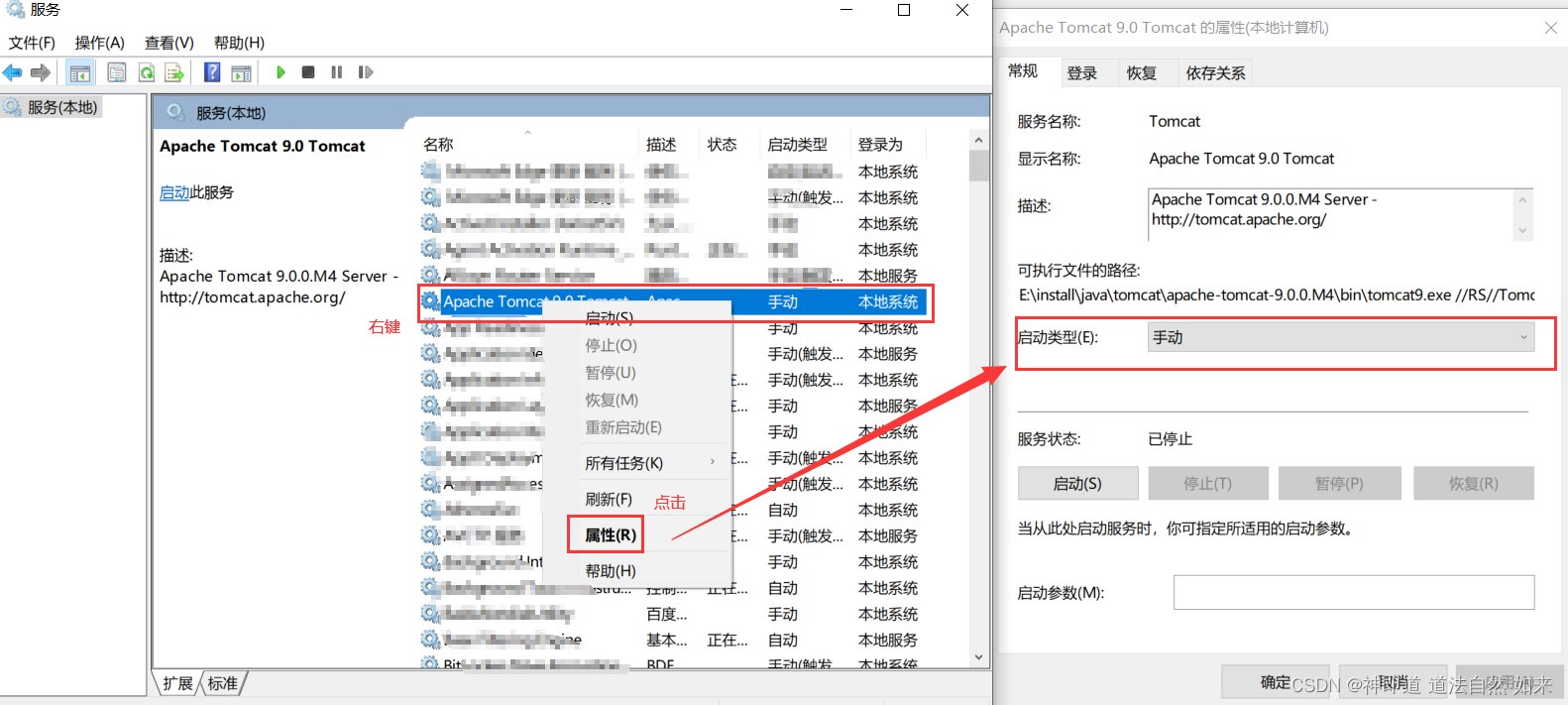This screenshot has height=705, width=1568.
Task: Click 停止(T) button in properties dialog
Action: click(1207, 483)
